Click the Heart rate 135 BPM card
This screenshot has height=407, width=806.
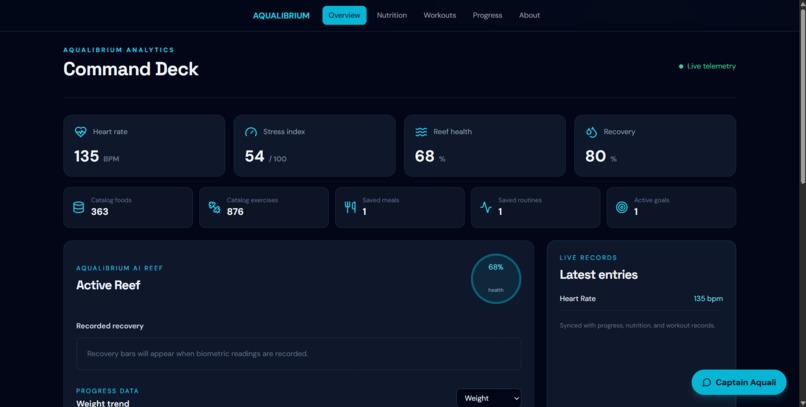(144, 146)
